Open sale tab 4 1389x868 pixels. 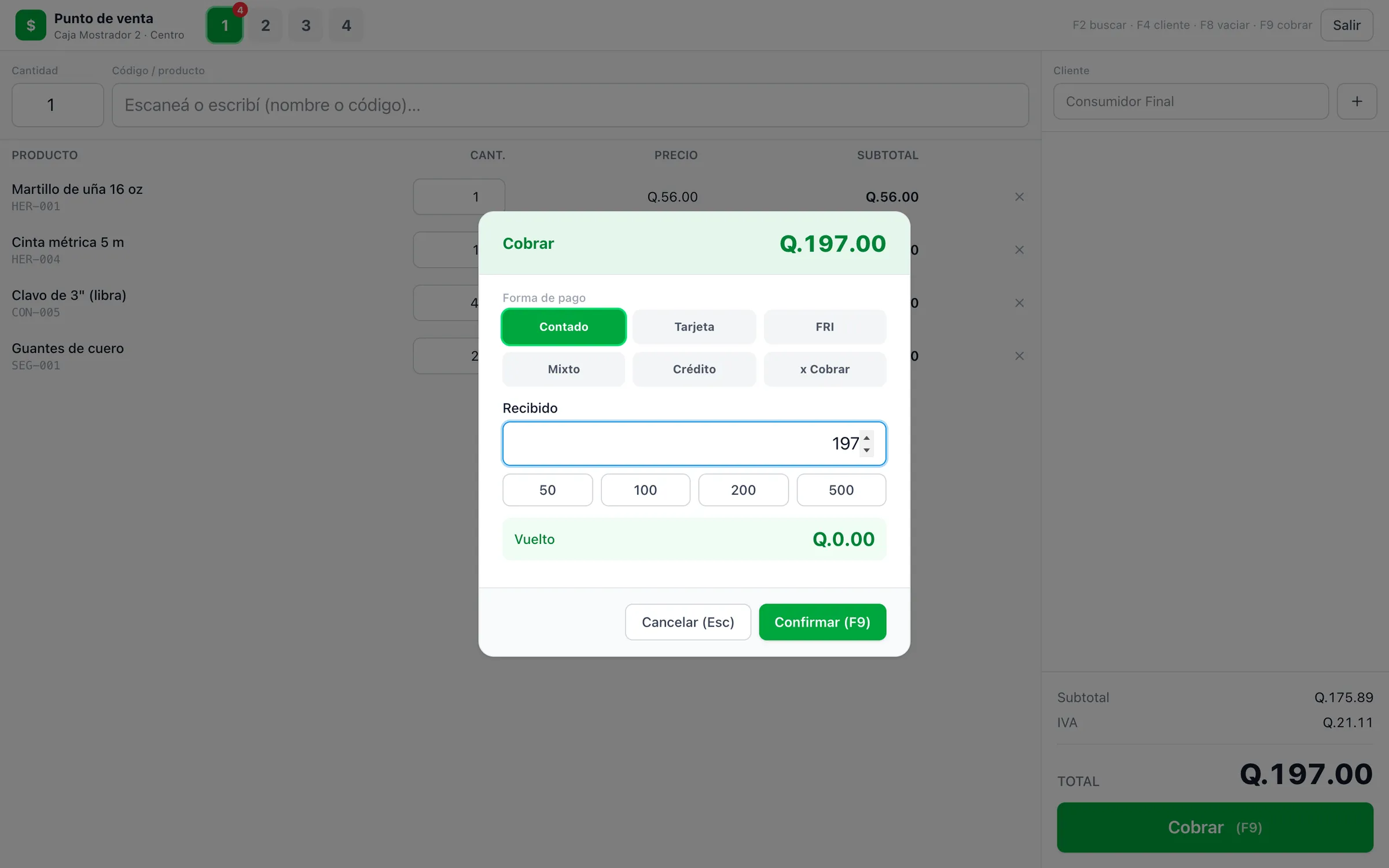[346, 25]
